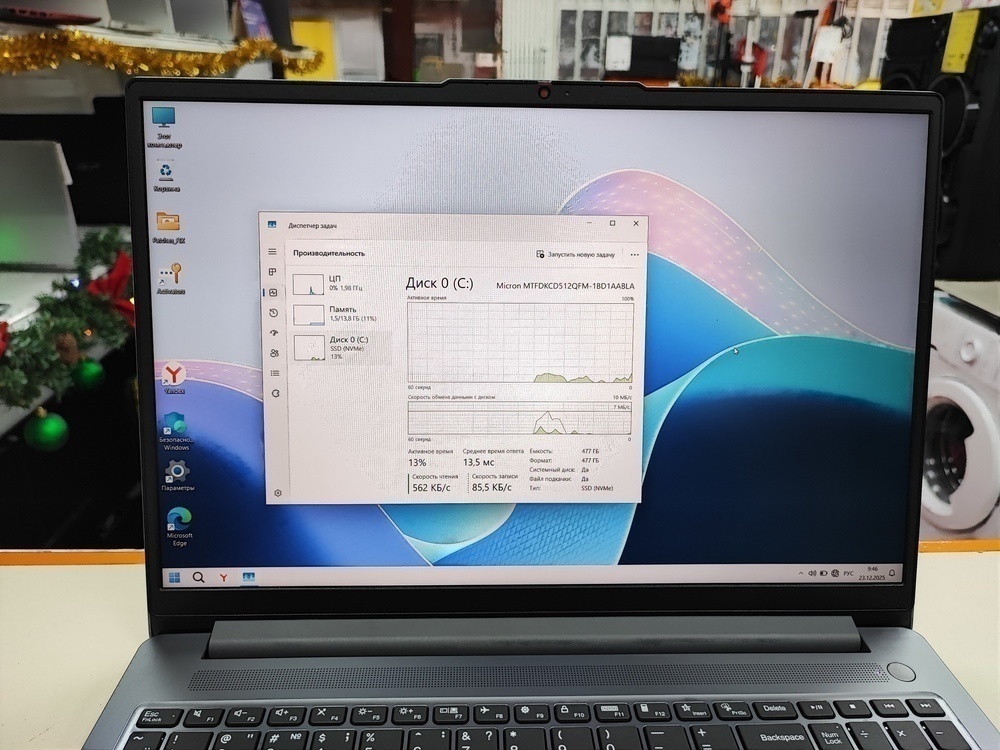Viewport: 1000px width, 750px height.
Task: Open the Processes view in Task Manager
Action: (x=272, y=271)
